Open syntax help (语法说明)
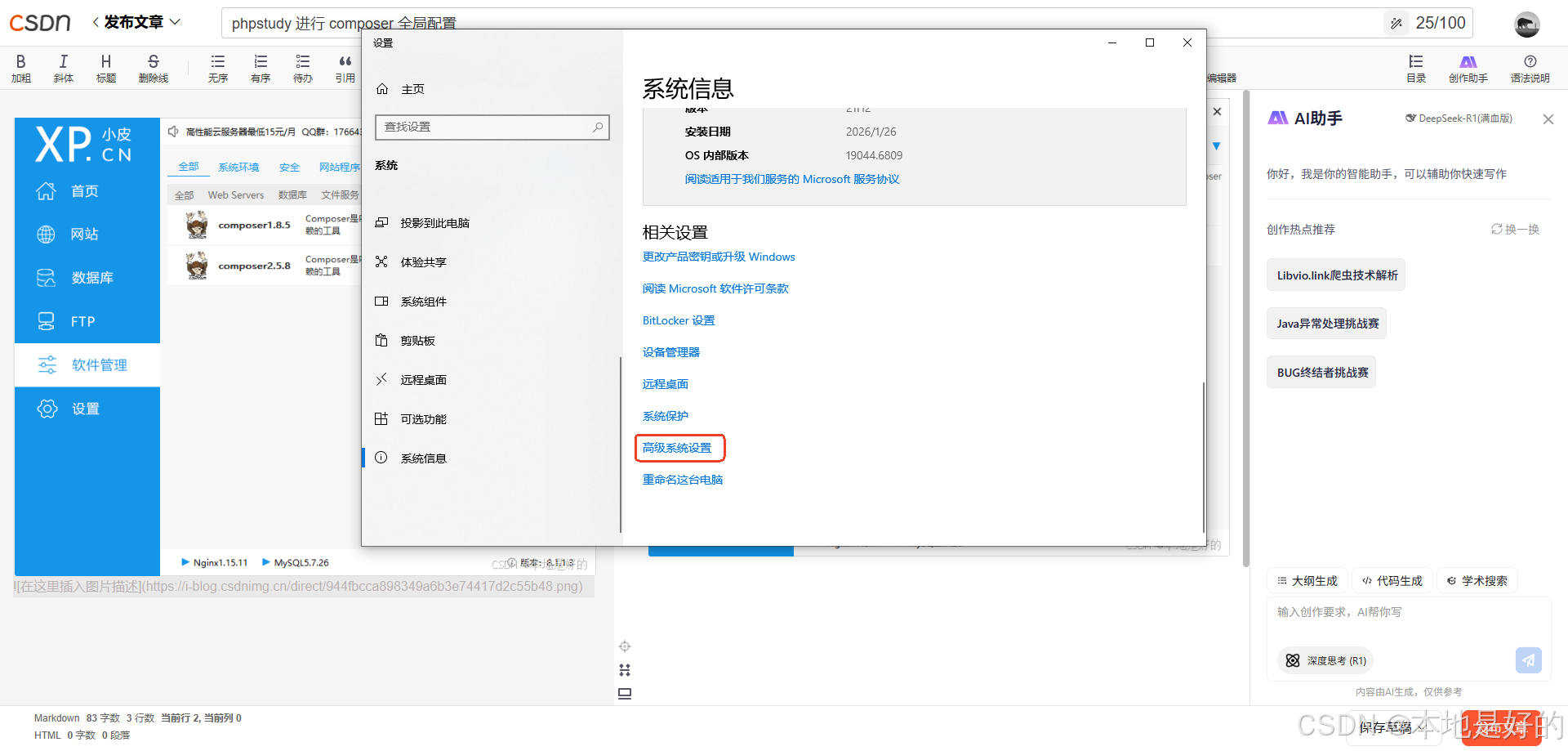 pos(1530,68)
